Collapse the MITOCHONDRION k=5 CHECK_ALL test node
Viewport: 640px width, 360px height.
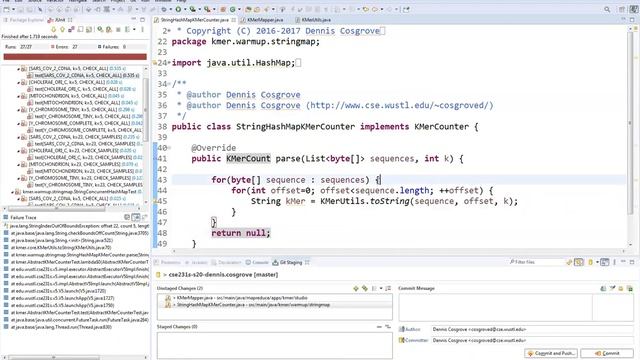(x=18, y=96)
